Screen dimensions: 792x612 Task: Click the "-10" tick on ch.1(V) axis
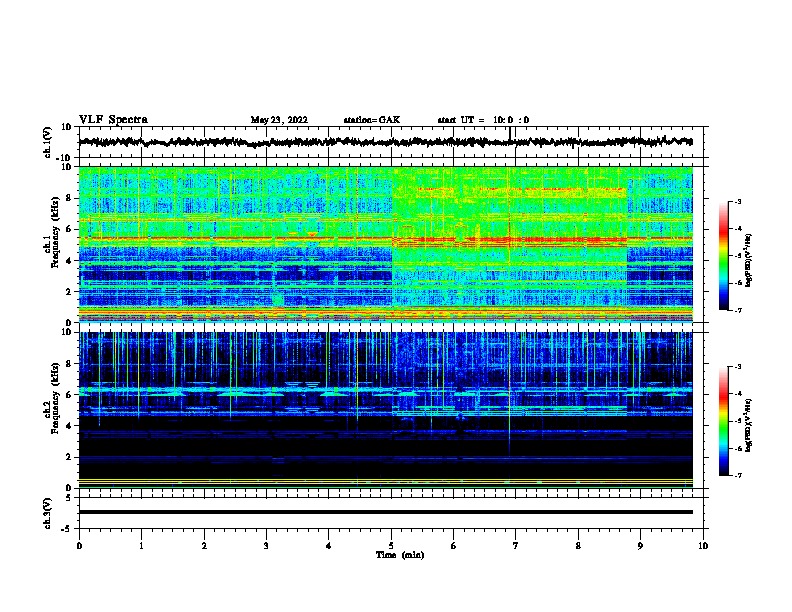pyautogui.click(x=65, y=158)
